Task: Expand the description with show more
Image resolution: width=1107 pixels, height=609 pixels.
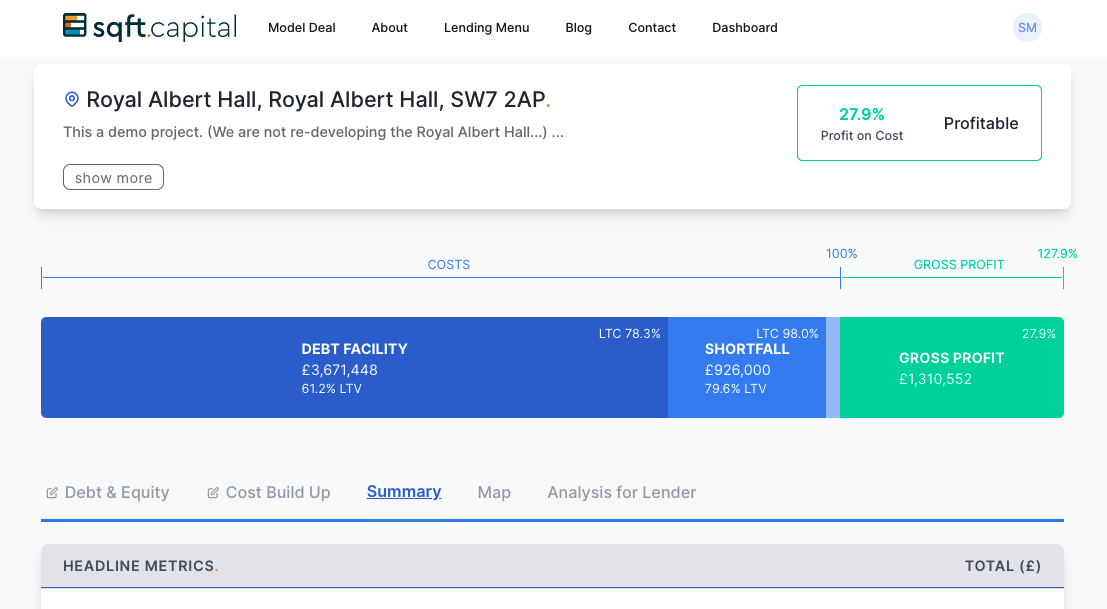Action: [113, 177]
